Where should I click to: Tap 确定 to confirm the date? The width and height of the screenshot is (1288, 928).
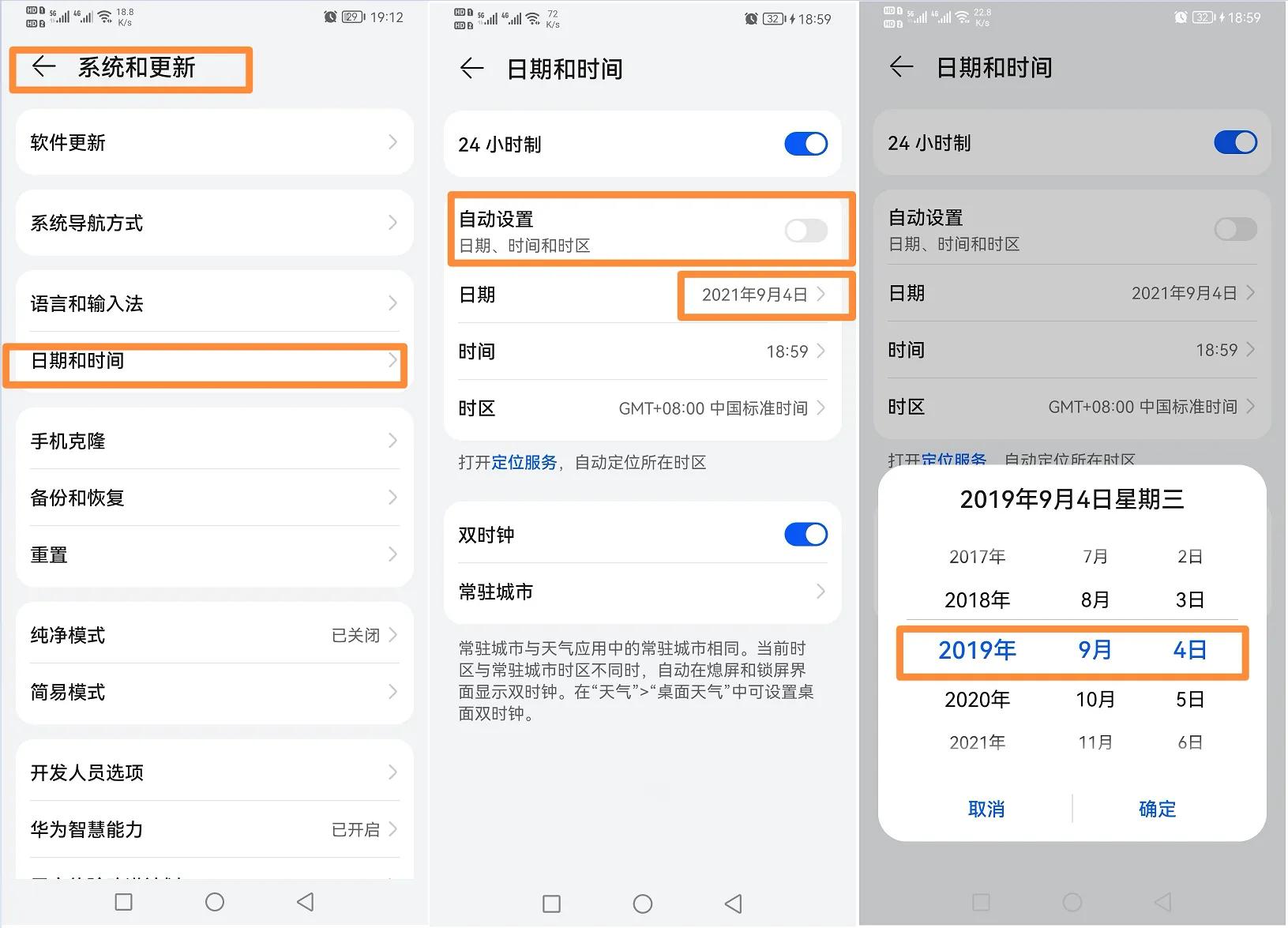tap(1157, 808)
